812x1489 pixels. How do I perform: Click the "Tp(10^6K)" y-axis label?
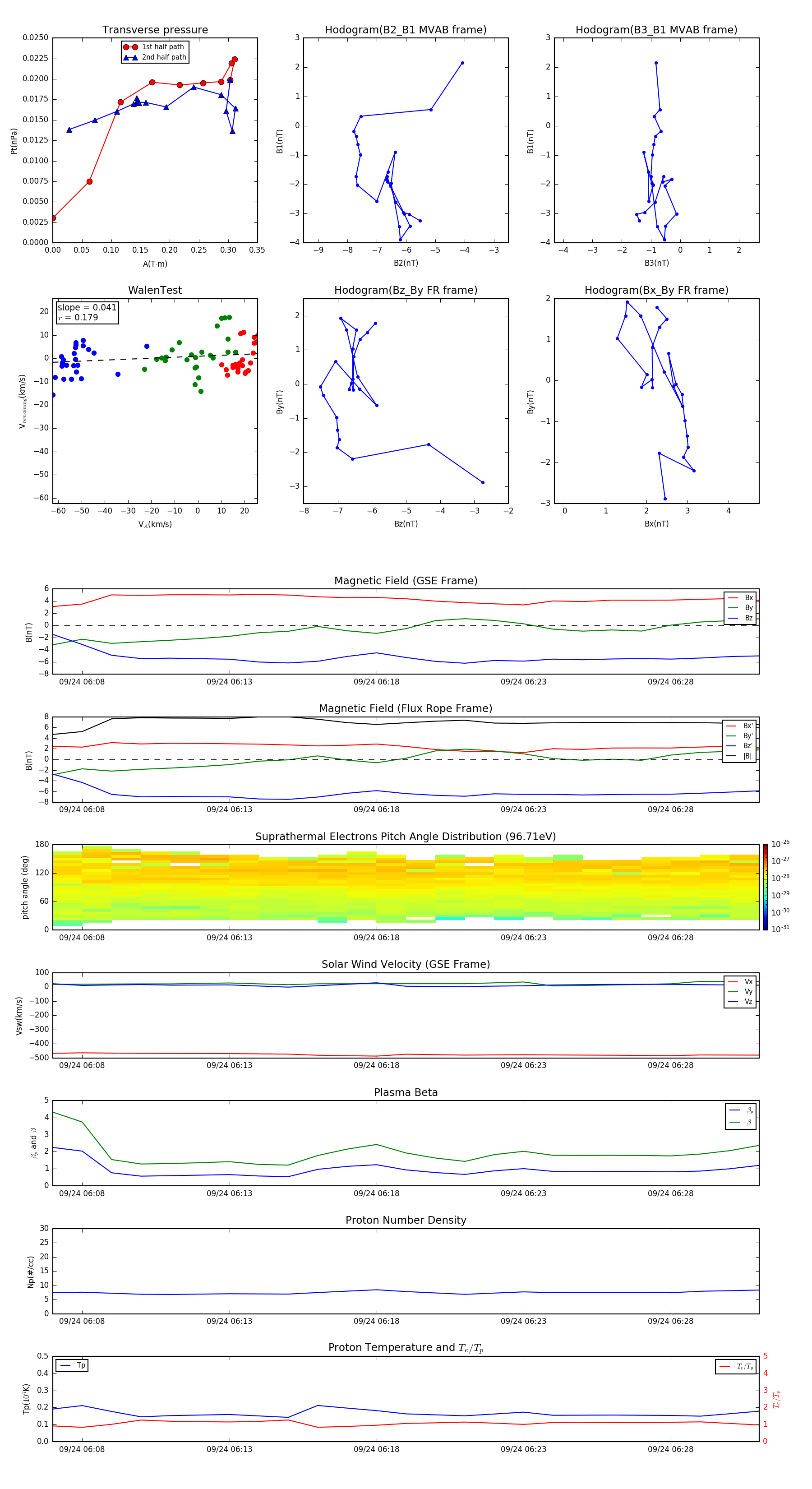point(26,1399)
